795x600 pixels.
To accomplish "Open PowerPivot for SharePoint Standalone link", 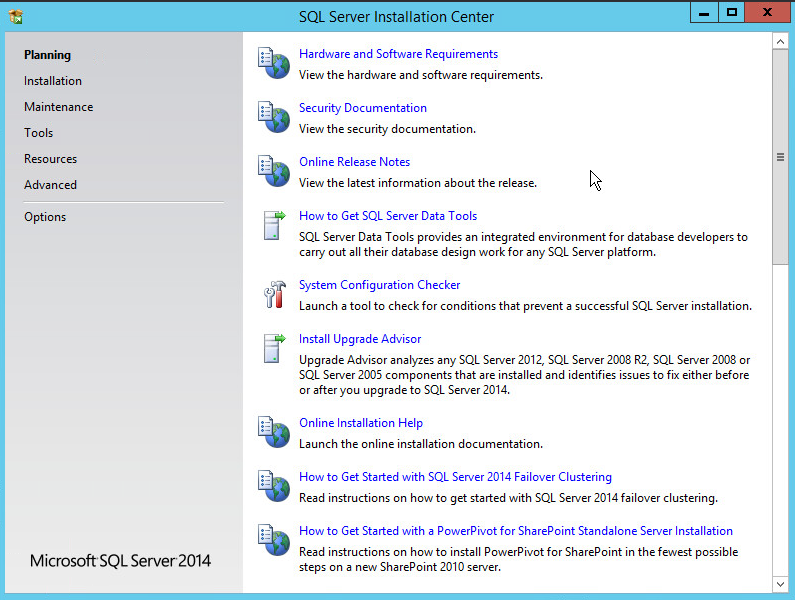I will 515,531.
